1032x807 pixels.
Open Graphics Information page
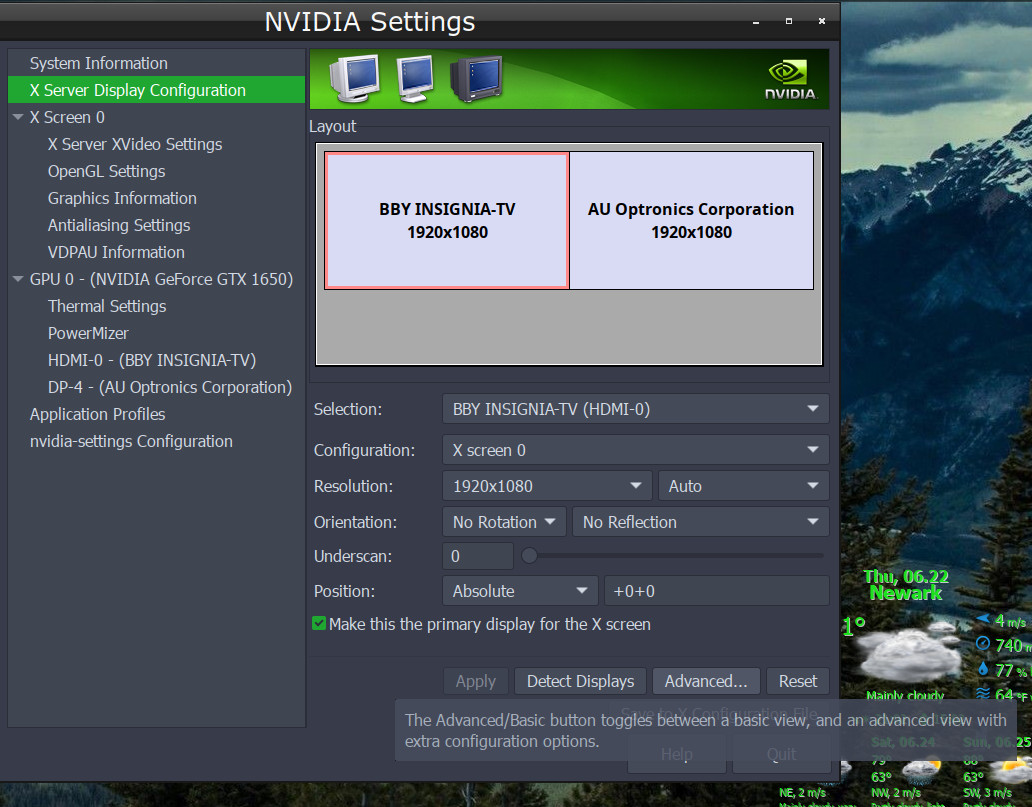(x=122, y=198)
